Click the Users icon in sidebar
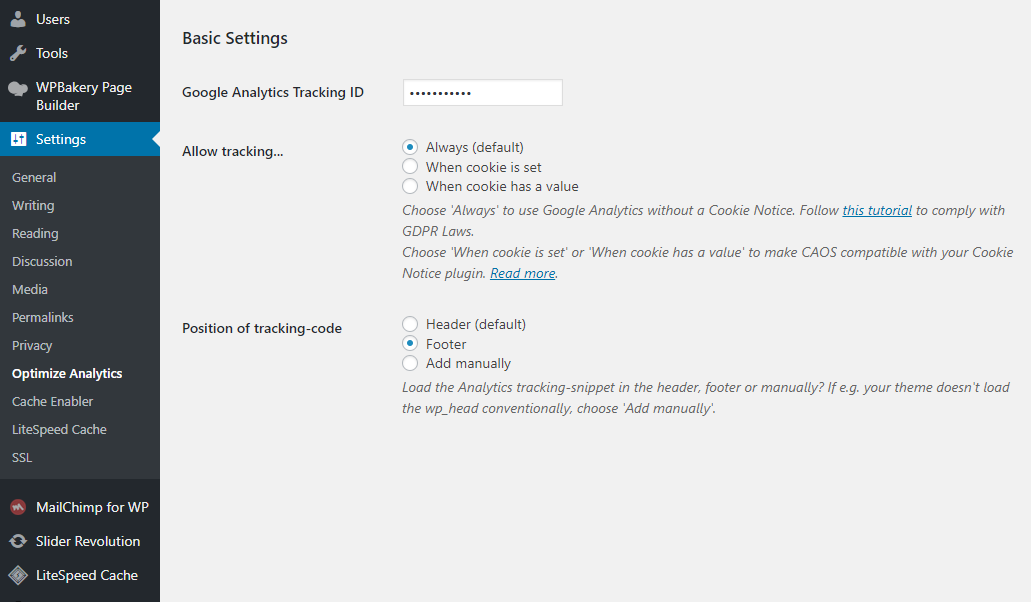 click(x=18, y=19)
